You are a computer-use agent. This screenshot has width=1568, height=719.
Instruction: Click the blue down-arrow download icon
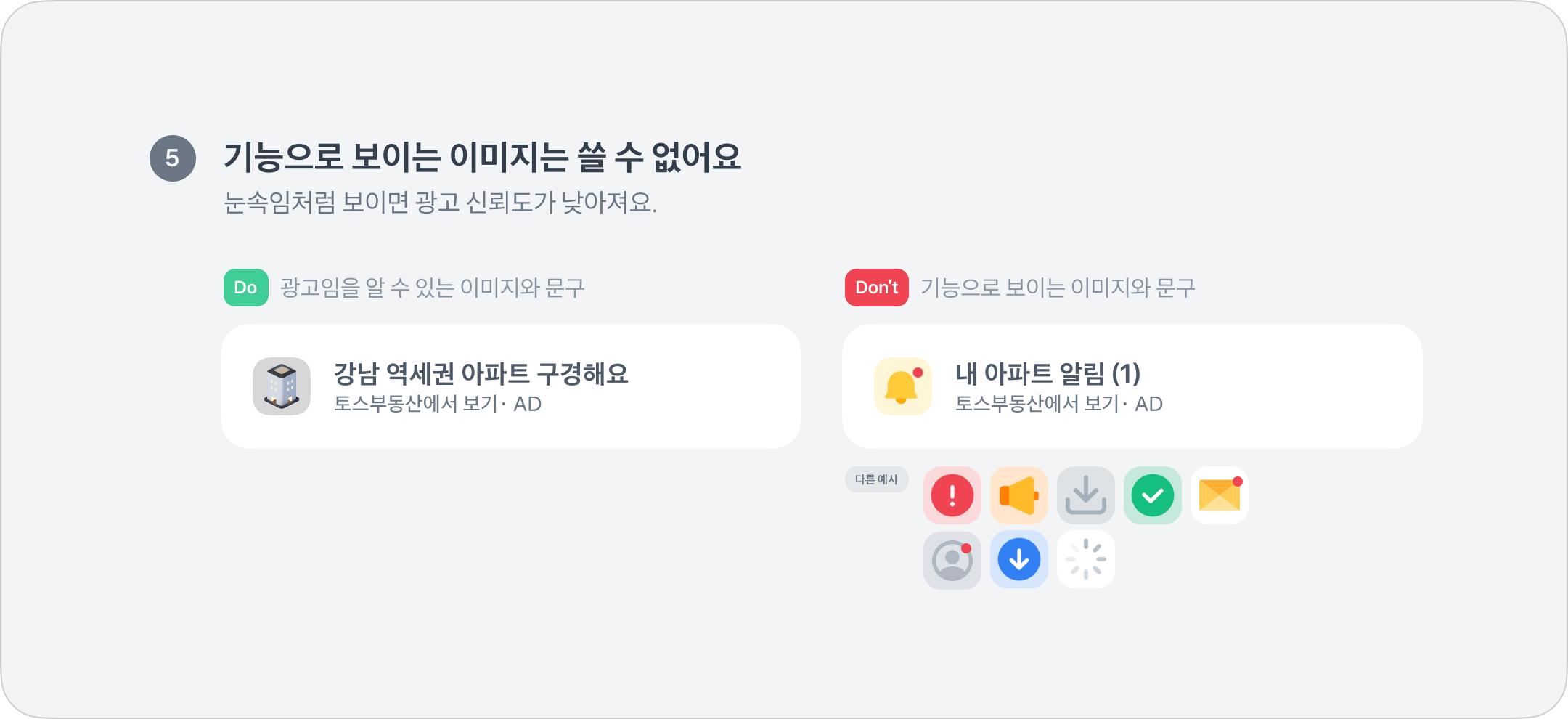(x=1018, y=560)
